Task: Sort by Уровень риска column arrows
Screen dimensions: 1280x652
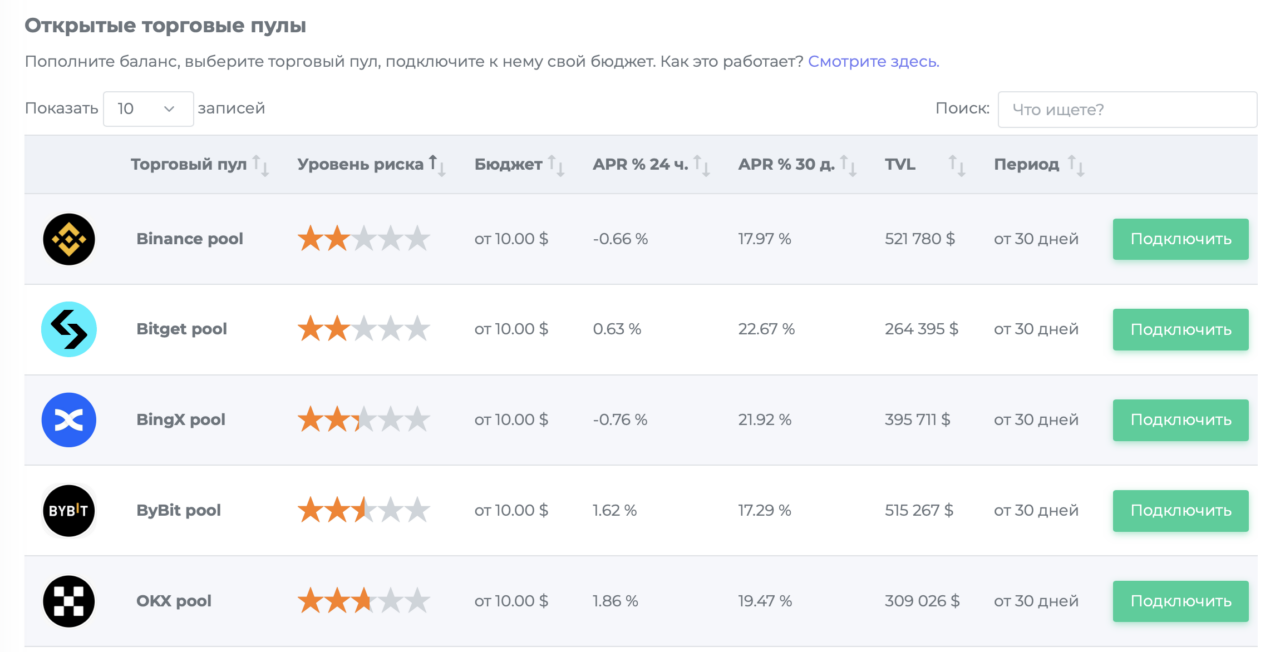Action: [437, 165]
